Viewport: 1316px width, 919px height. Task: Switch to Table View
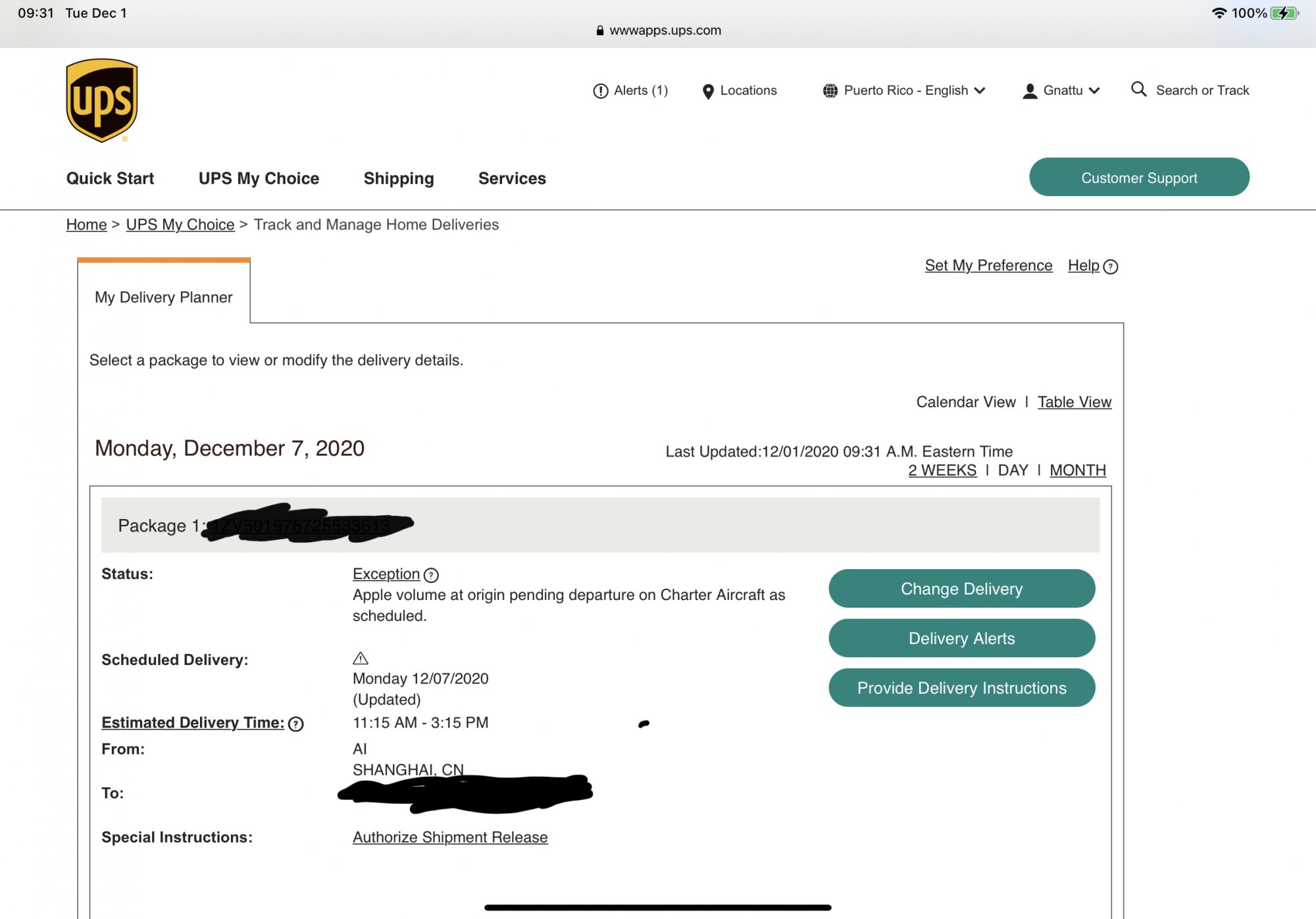pos(1074,402)
